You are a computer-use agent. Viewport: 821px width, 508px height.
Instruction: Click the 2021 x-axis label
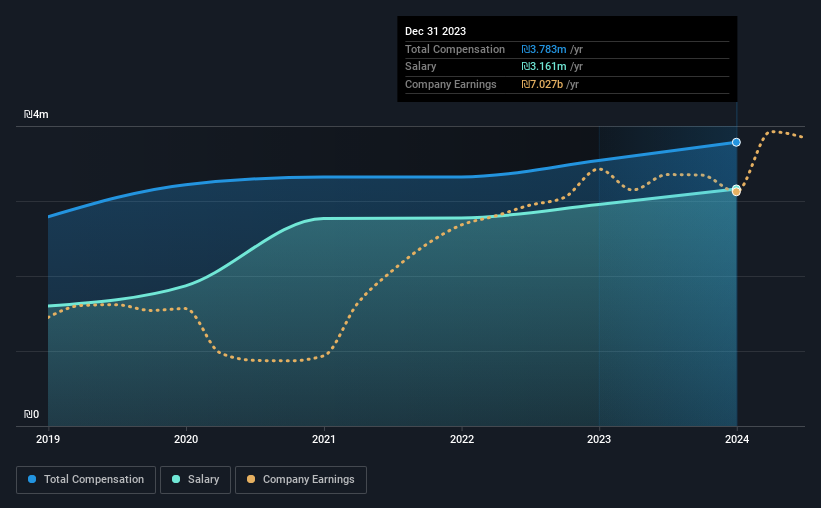324,439
